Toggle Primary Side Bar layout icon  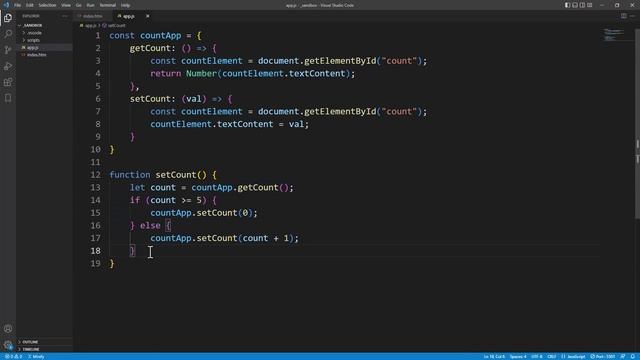567,5
